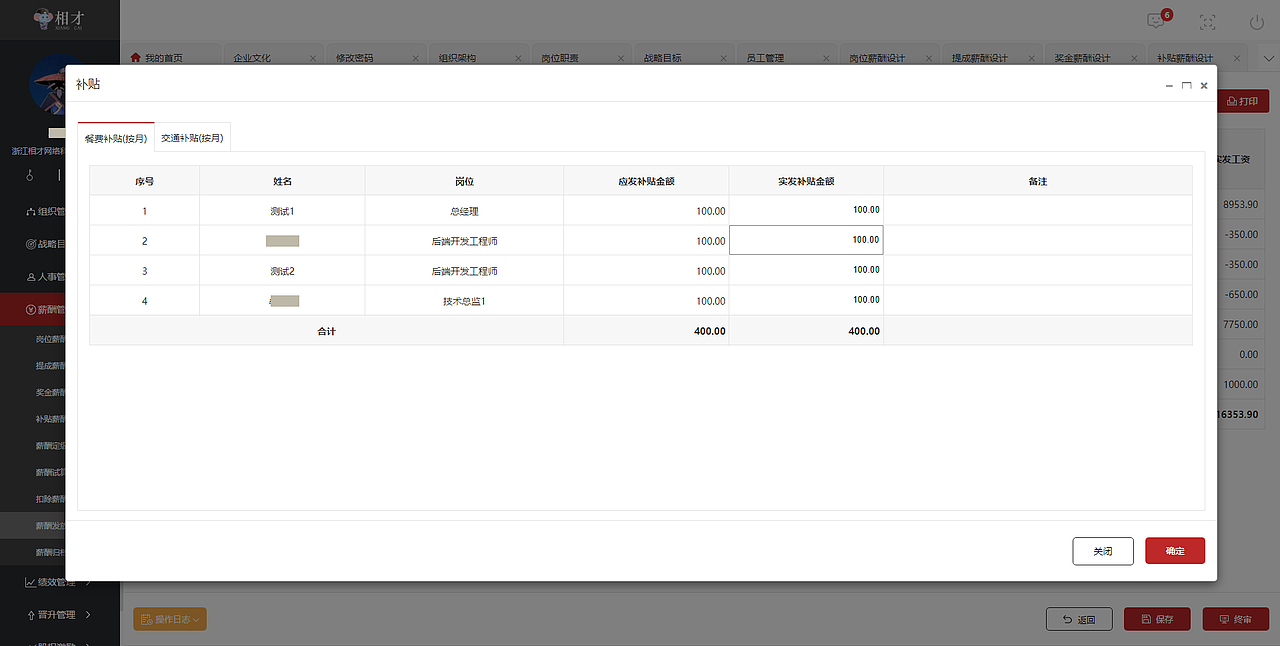Viewport: 1280px width, 646px height.
Task: Click the power logout icon
Action: click(1257, 22)
